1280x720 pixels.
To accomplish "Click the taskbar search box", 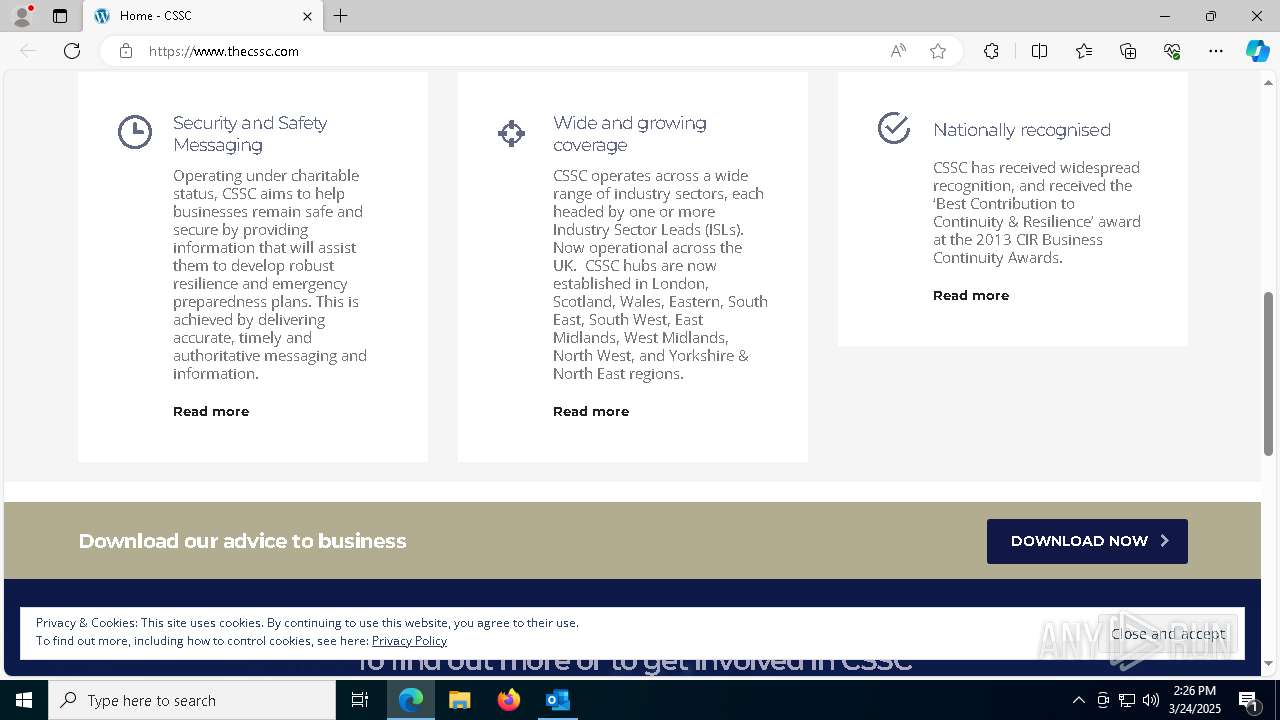I will pos(192,700).
